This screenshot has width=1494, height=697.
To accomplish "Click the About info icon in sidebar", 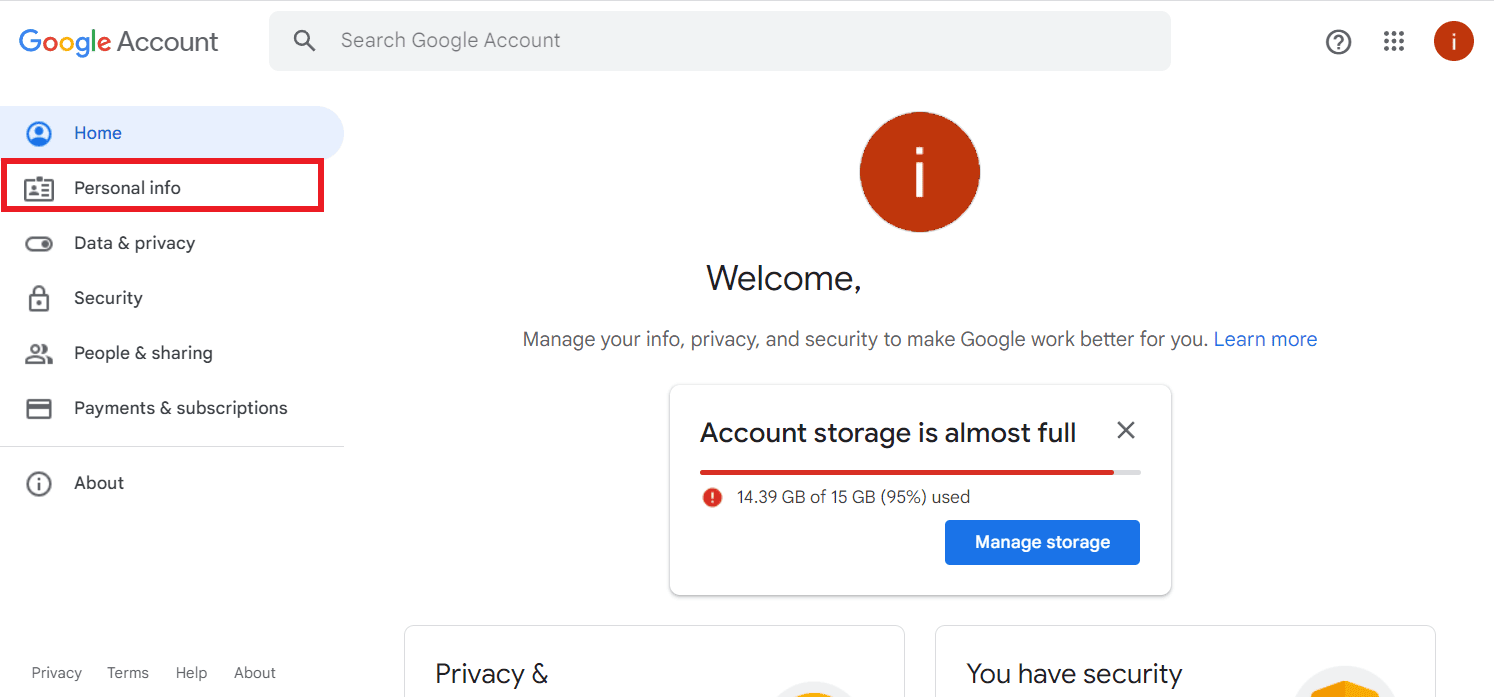I will (38, 483).
